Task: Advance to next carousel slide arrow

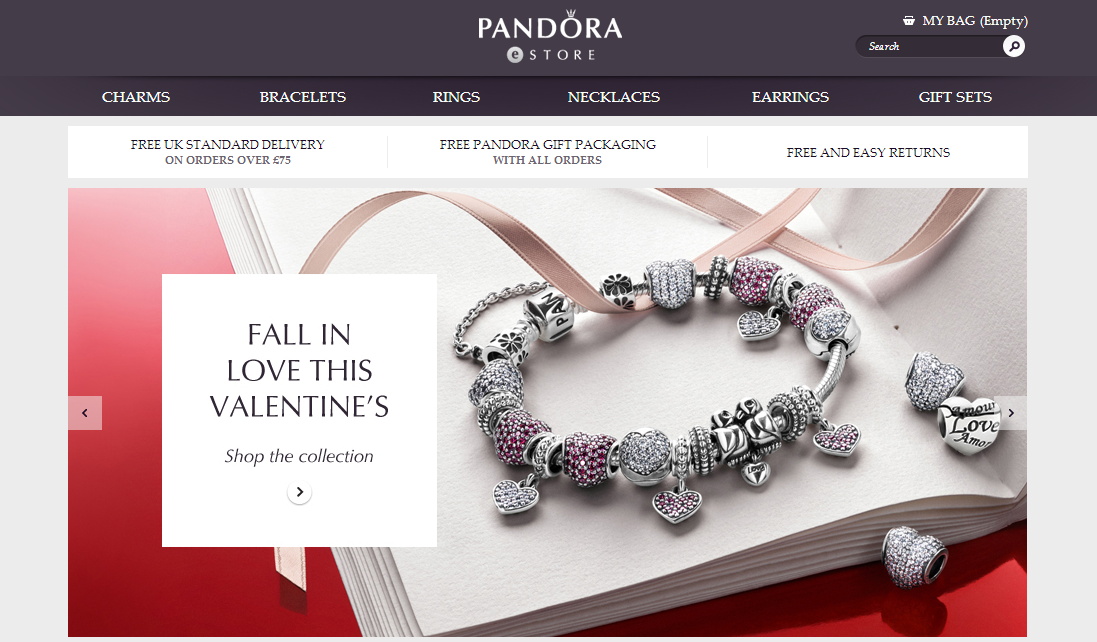Action: click(1010, 413)
